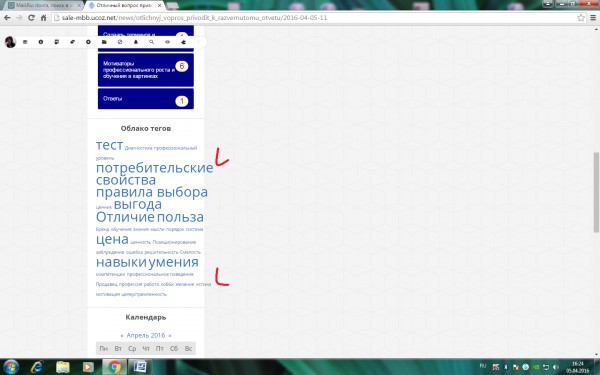Click the Bluetooth tray icon
This screenshot has height=375, width=600.
(x=505, y=367)
